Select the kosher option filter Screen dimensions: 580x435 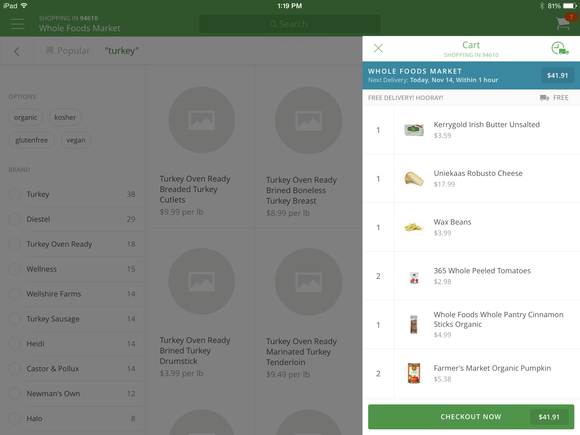65,118
